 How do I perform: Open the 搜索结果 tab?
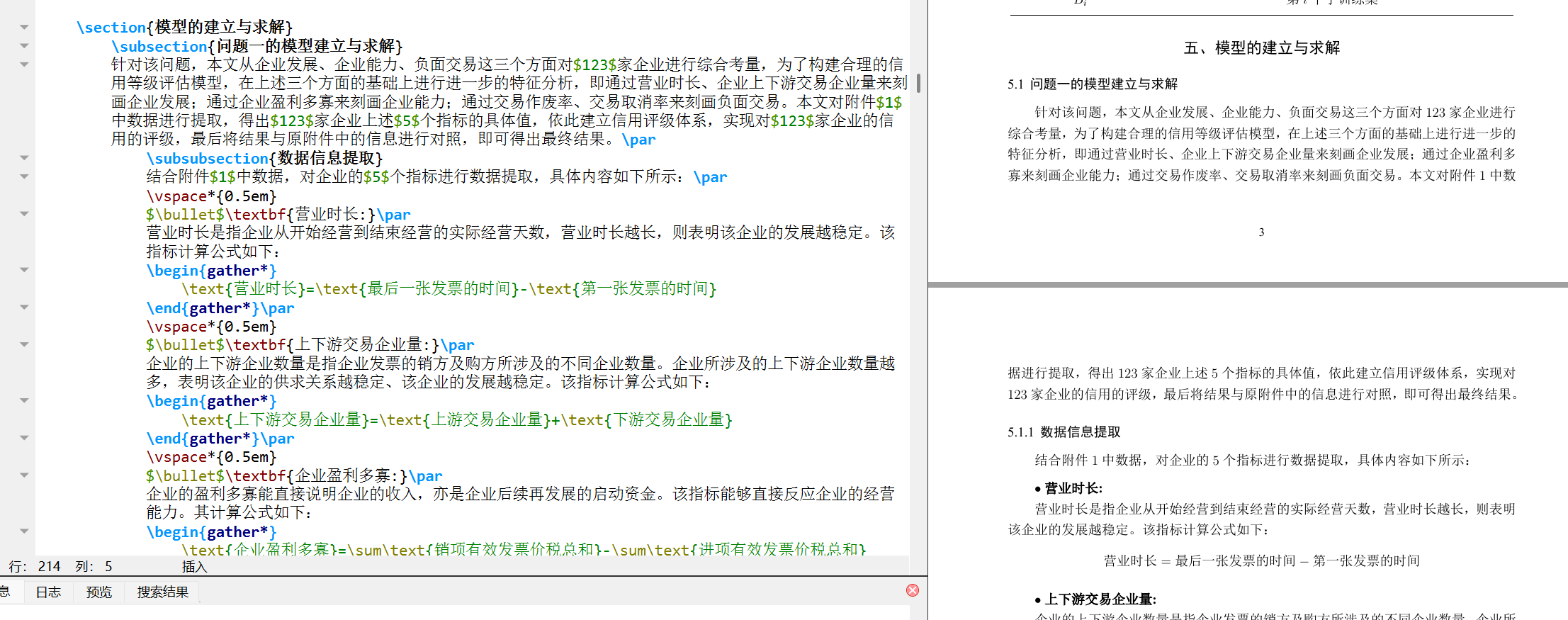pyautogui.click(x=163, y=592)
